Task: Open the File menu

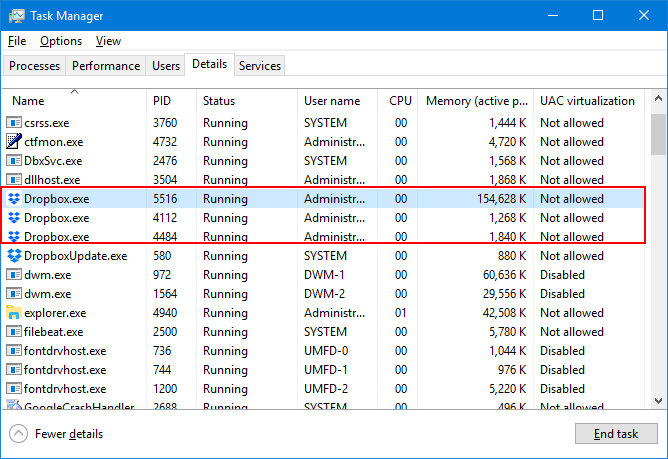Action: [17, 41]
